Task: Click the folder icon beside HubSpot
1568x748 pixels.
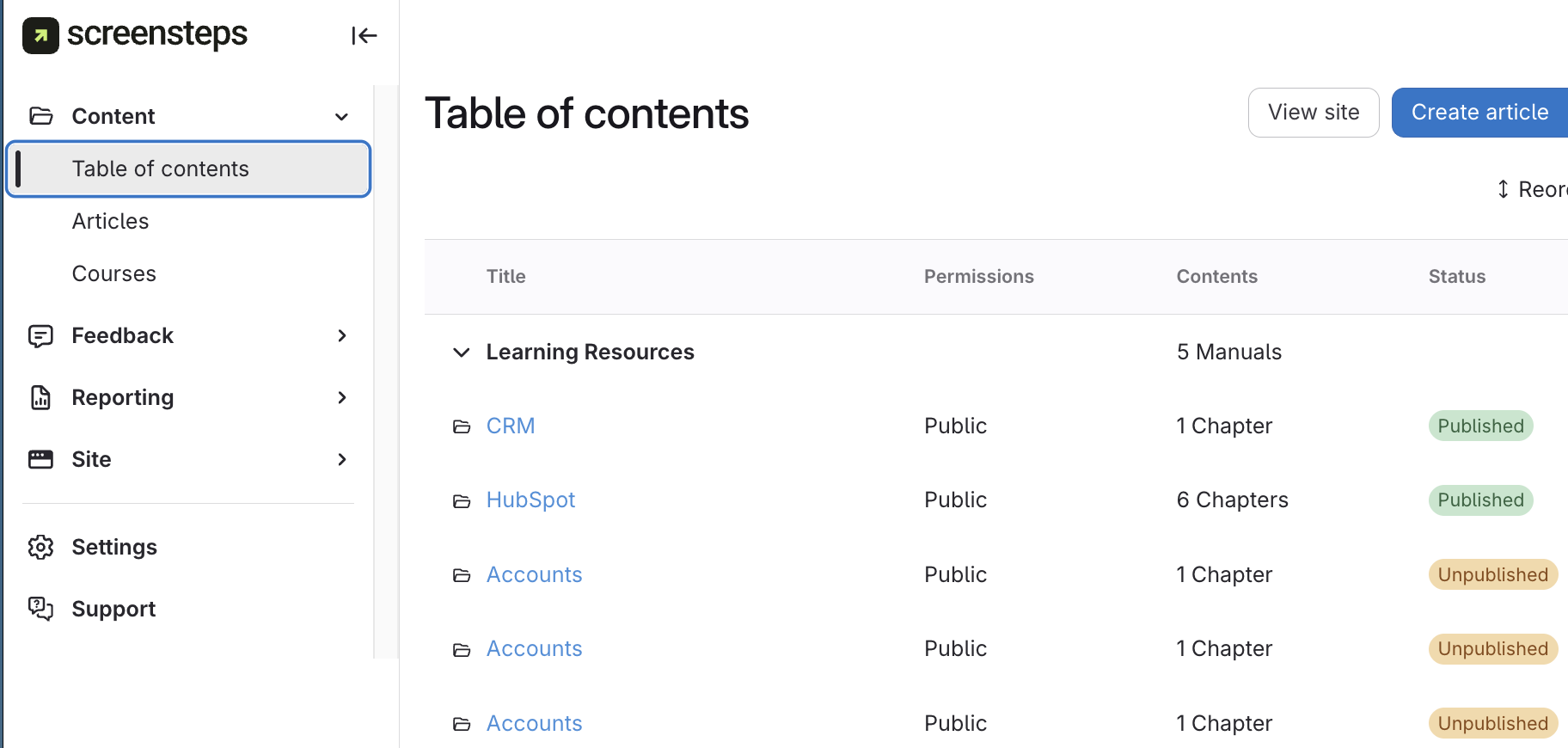Action: (x=462, y=500)
